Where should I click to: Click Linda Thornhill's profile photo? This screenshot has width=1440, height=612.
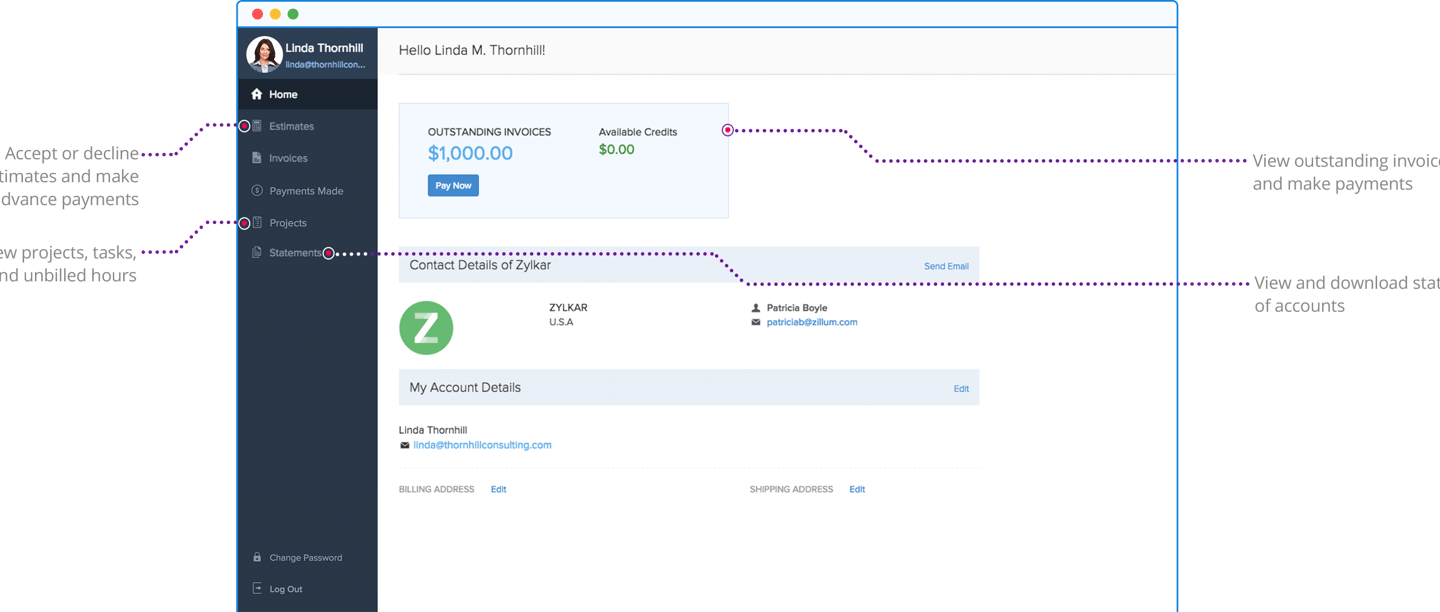pos(264,55)
